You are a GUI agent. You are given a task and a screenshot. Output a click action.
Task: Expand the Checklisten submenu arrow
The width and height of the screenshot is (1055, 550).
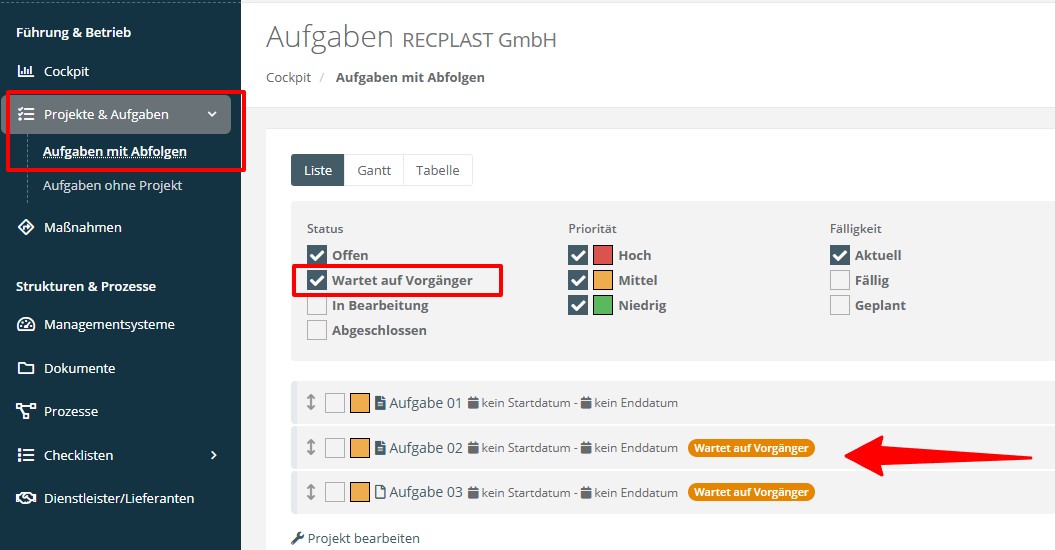coord(213,455)
